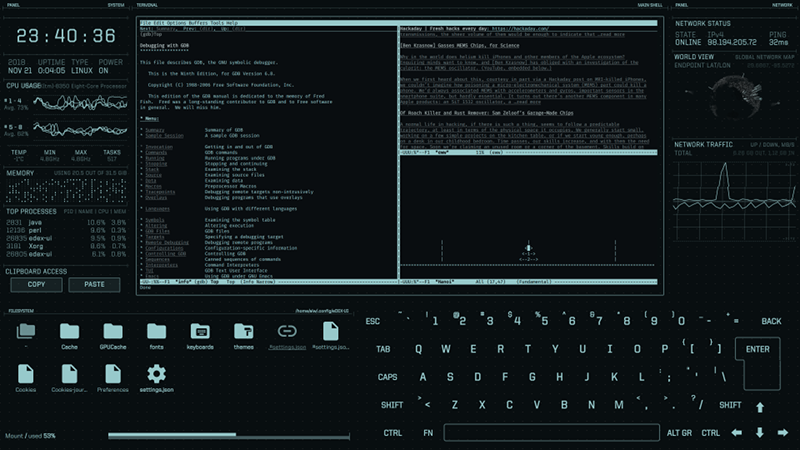Screen dimensions: 800x450
Task: Go up to the parent directory icon
Action: click(26, 331)
